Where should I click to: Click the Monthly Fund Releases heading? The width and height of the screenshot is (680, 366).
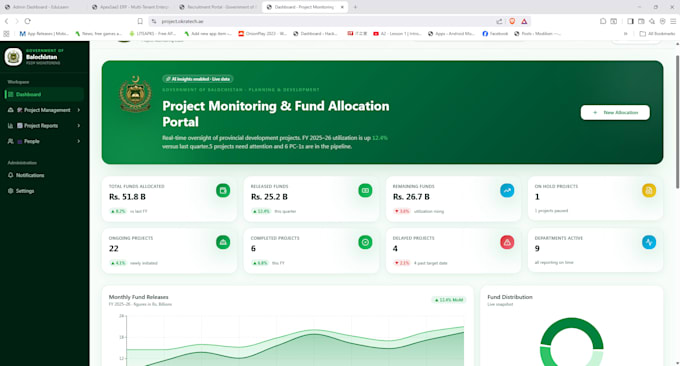point(138,297)
